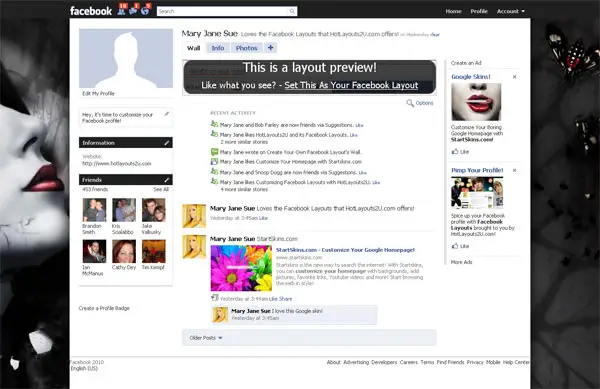Open About link in footer

333,362
